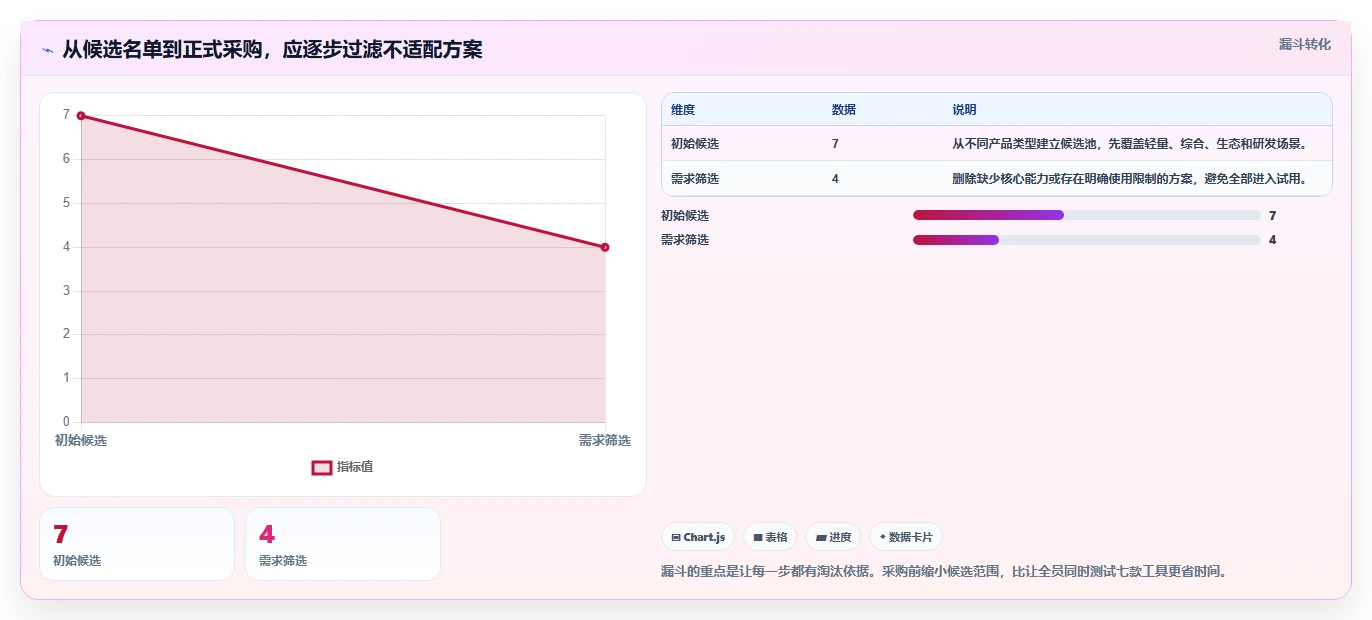
Task: Click the x-axis label 初始候选
Action: (x=81, y=440)
